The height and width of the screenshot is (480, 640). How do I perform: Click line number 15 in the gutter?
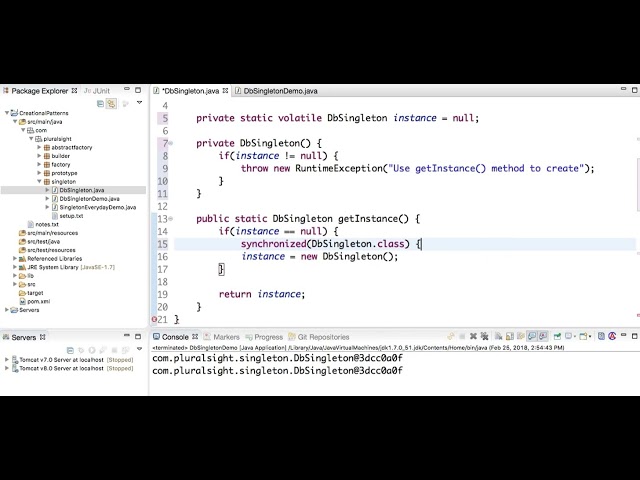pos(162,244)
